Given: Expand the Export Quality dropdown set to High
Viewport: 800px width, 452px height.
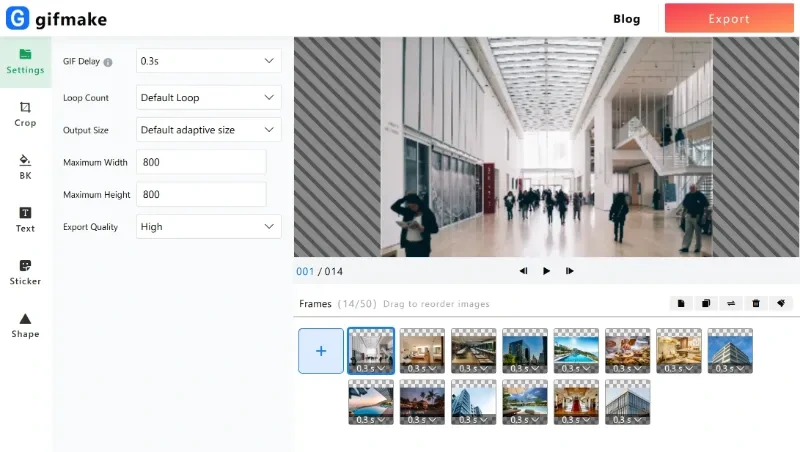Looking at the screenshot, I should 209,227.
